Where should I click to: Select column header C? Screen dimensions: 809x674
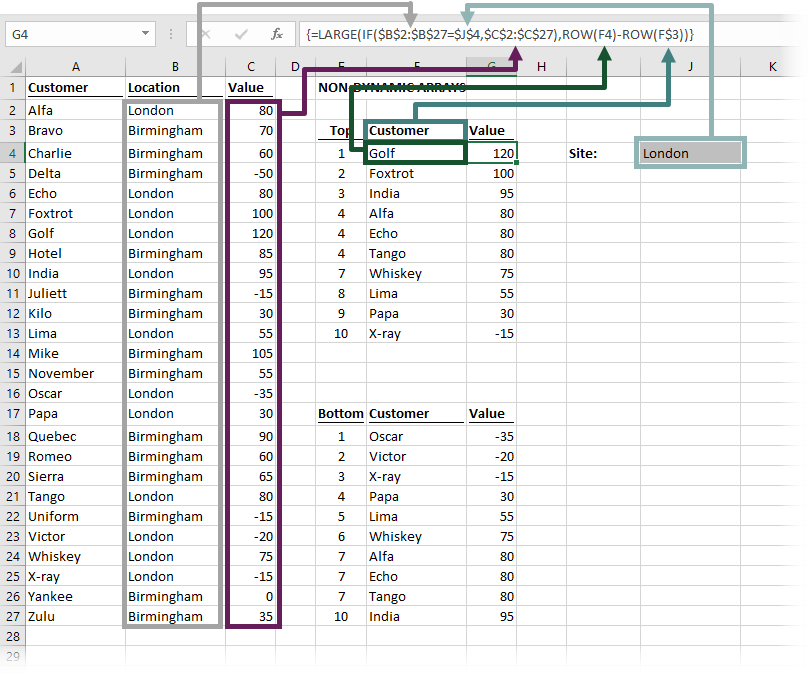[251, 67]
